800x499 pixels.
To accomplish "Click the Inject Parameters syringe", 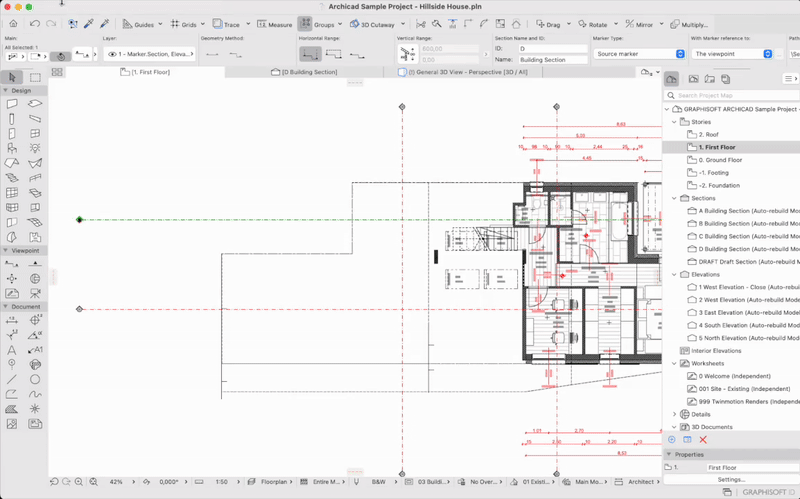I will pos(105,24).
